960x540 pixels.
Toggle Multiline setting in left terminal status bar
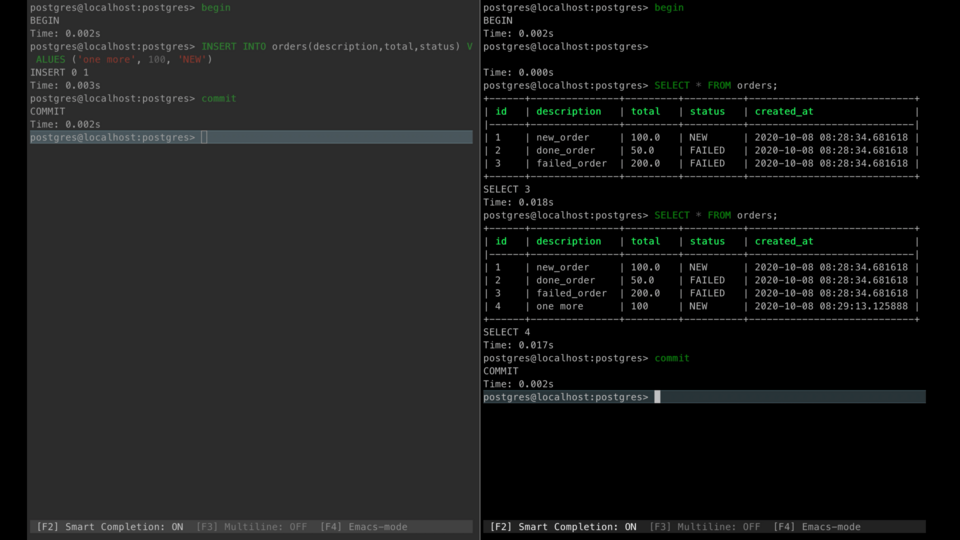pyautogui.click(x=252, y=527)
